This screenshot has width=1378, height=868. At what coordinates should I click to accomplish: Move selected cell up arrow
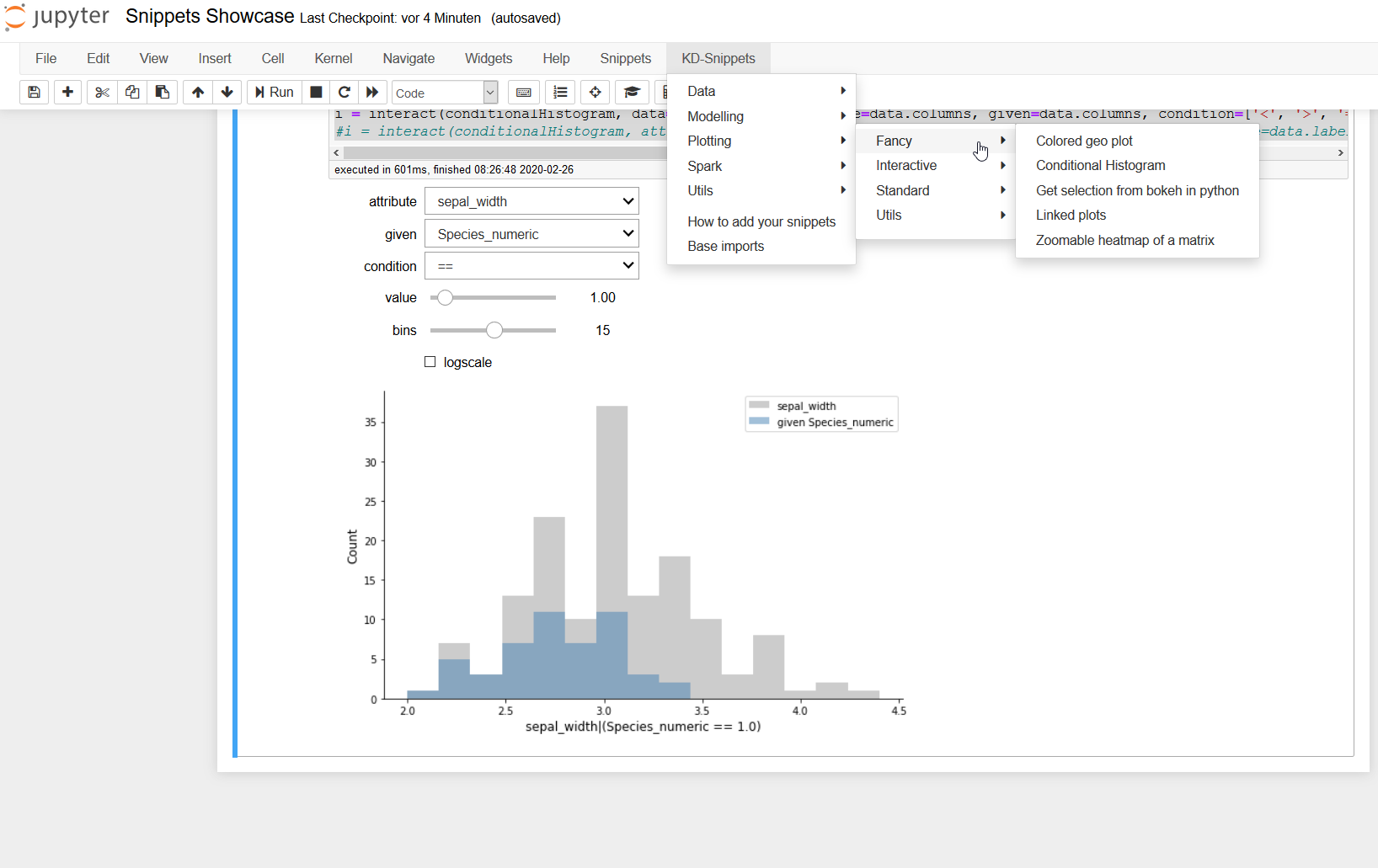197,92
